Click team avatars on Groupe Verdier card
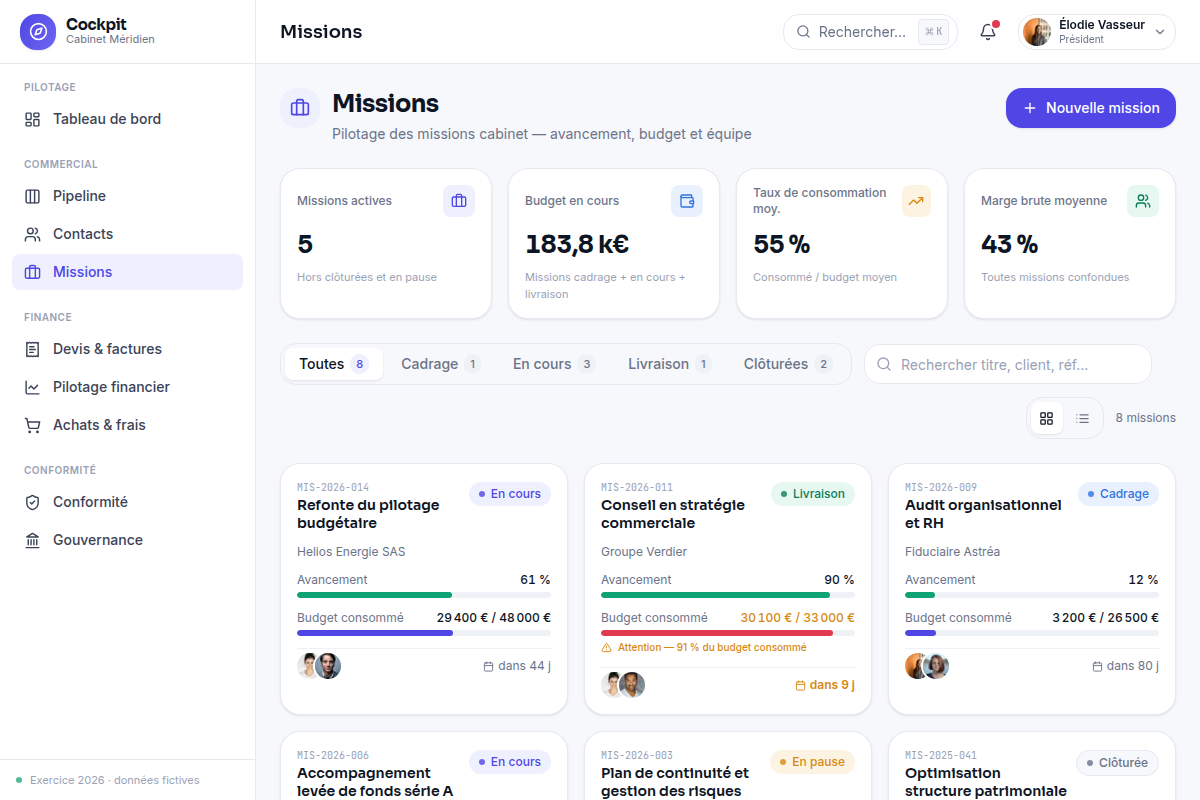Viewport: 1200px width, 800px height. (623, 685)
